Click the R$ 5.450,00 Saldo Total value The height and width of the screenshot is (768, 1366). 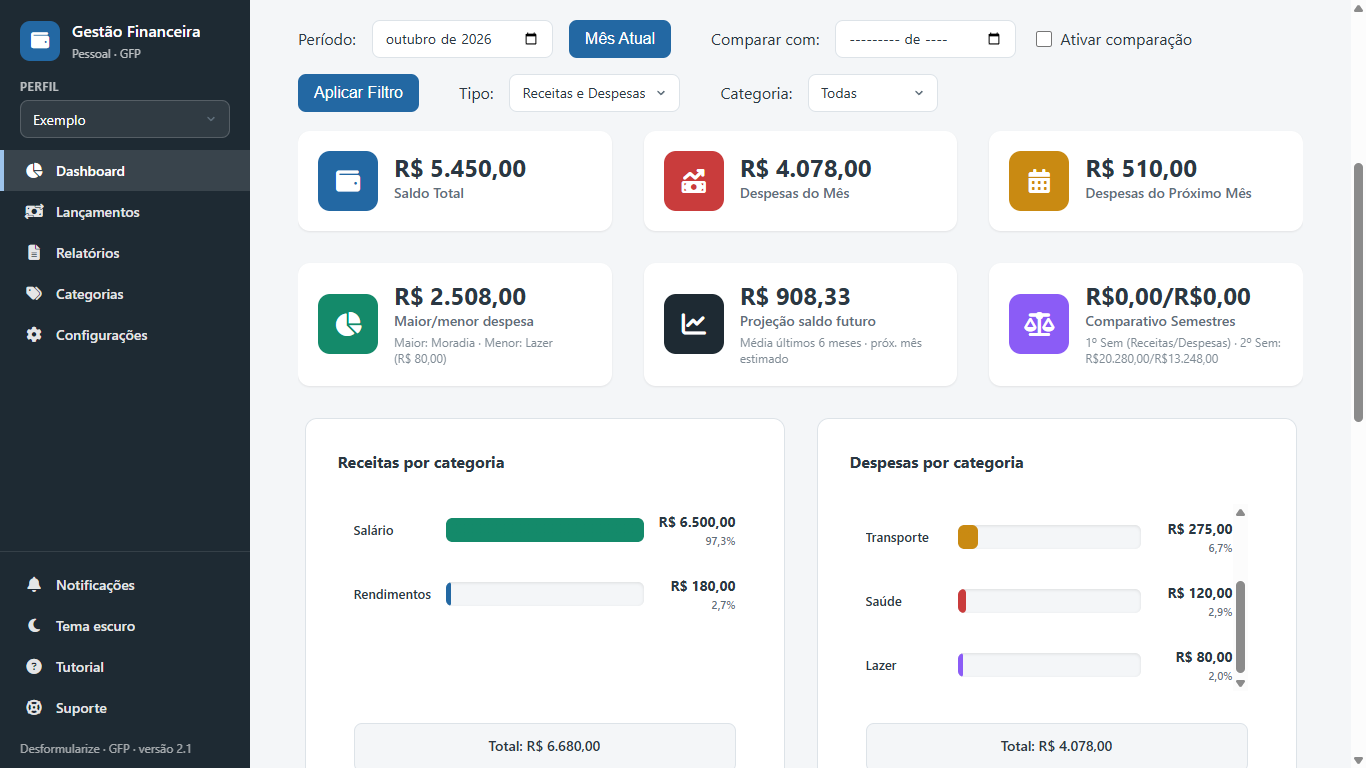point(460,169)
